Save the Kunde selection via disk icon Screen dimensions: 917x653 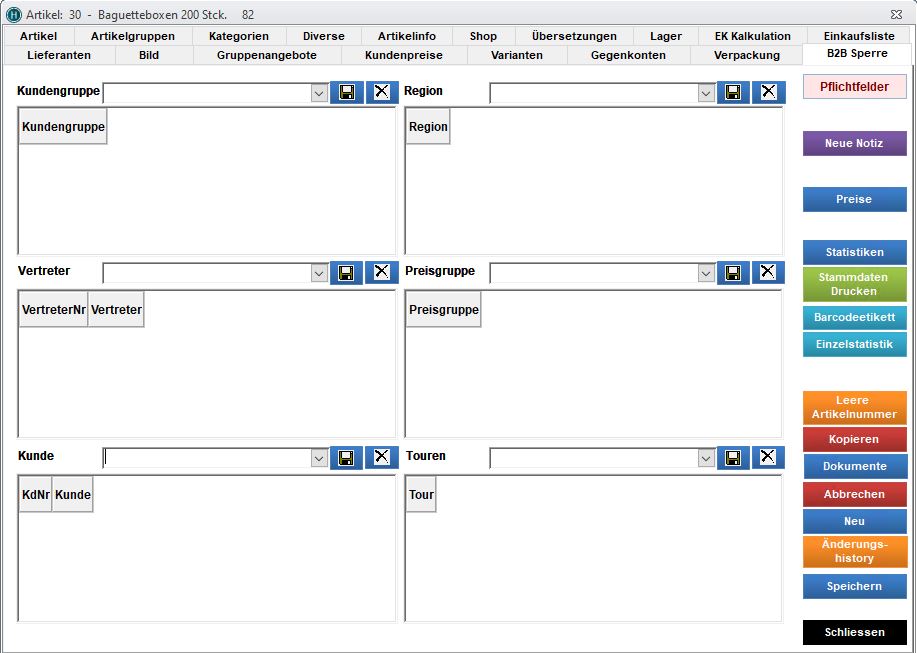tap(346, 457)
